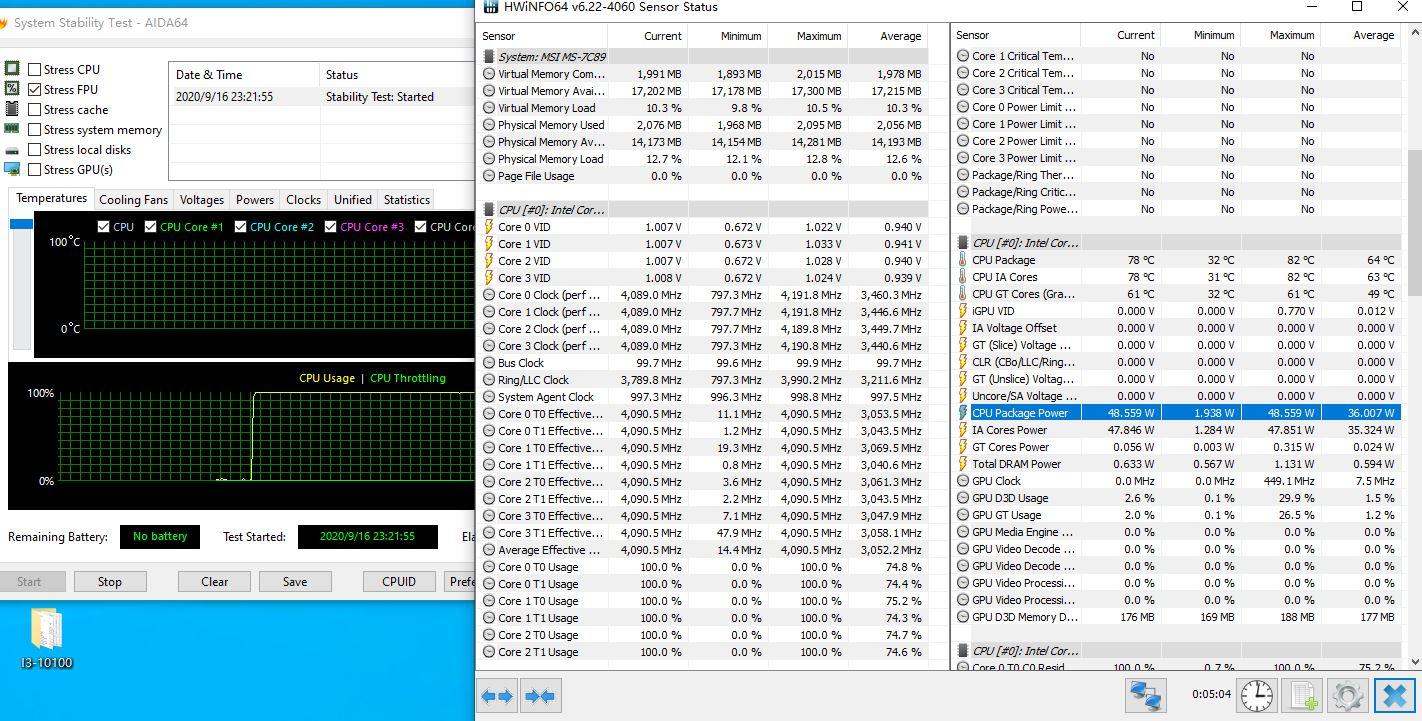Click the CPUID button in AIDA64
Screen dimensions: 1422x721
[399, 581]
